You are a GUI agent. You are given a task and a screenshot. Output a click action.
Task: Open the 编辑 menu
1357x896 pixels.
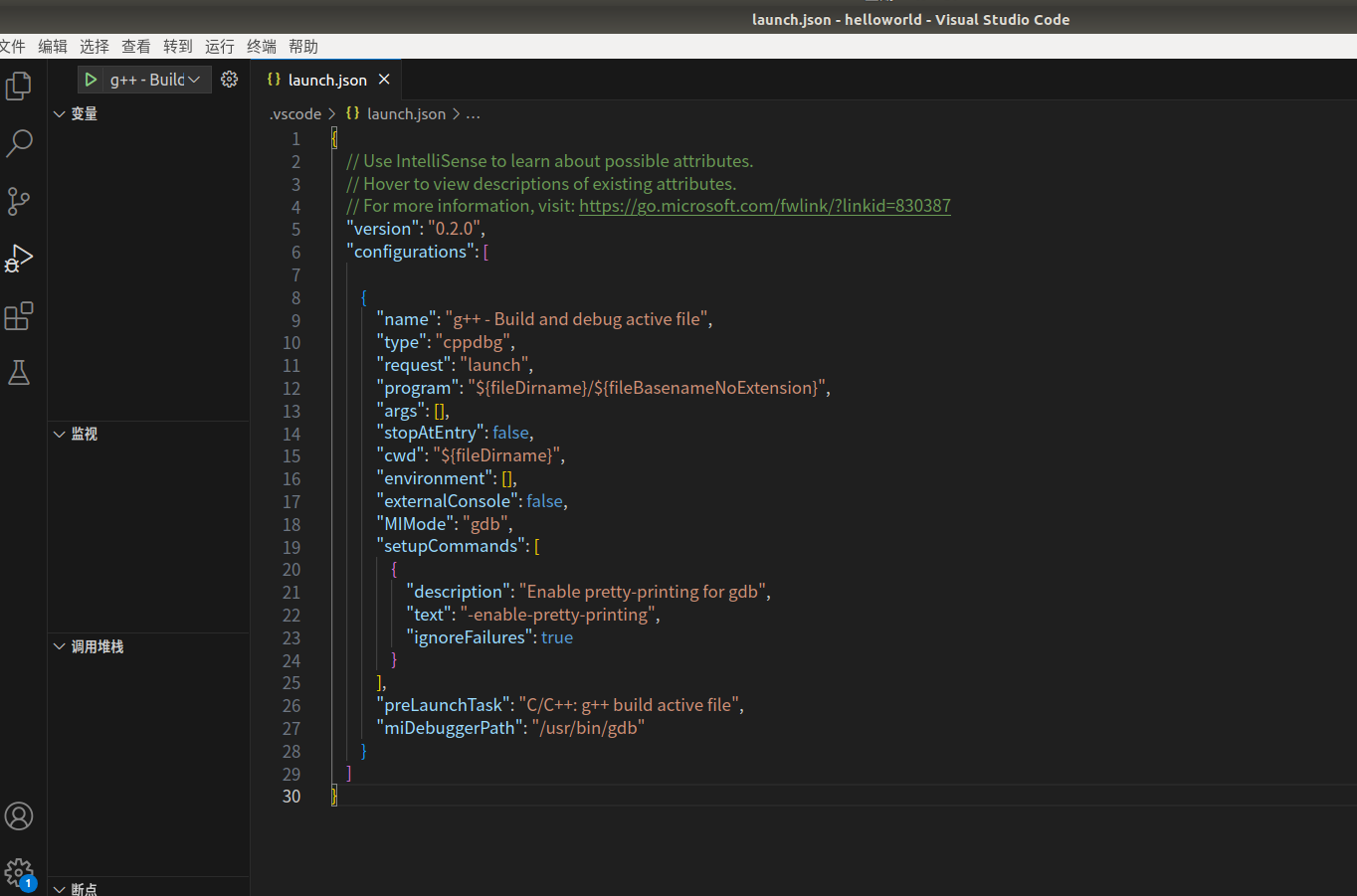tap(53, 47)
